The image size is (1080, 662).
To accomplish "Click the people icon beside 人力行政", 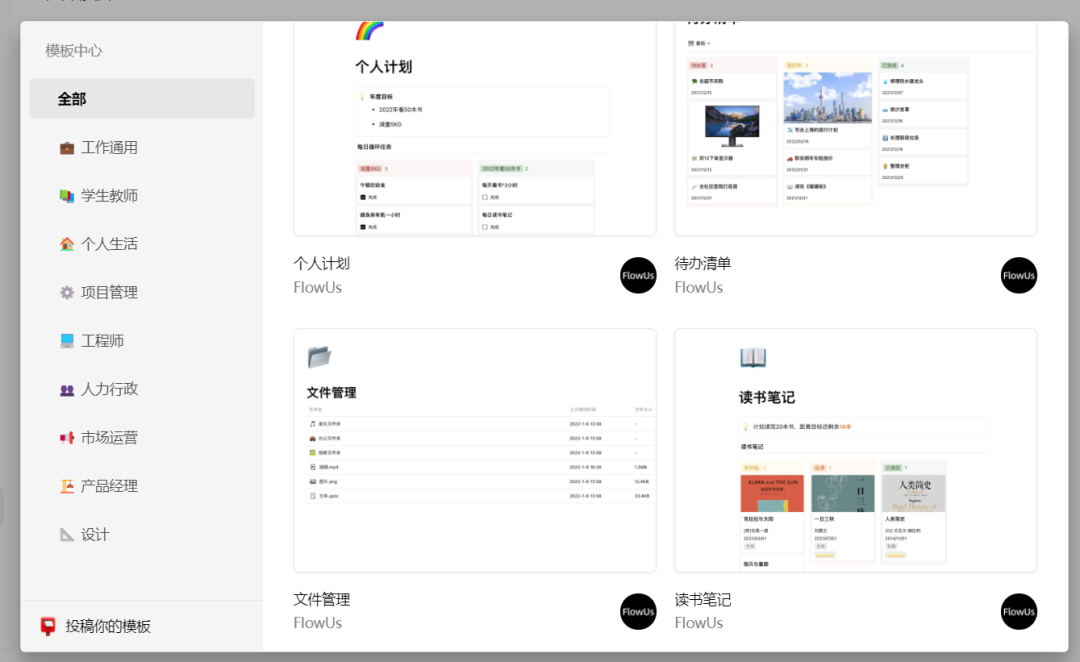I will pyautogui.click(x=67, y=390).
